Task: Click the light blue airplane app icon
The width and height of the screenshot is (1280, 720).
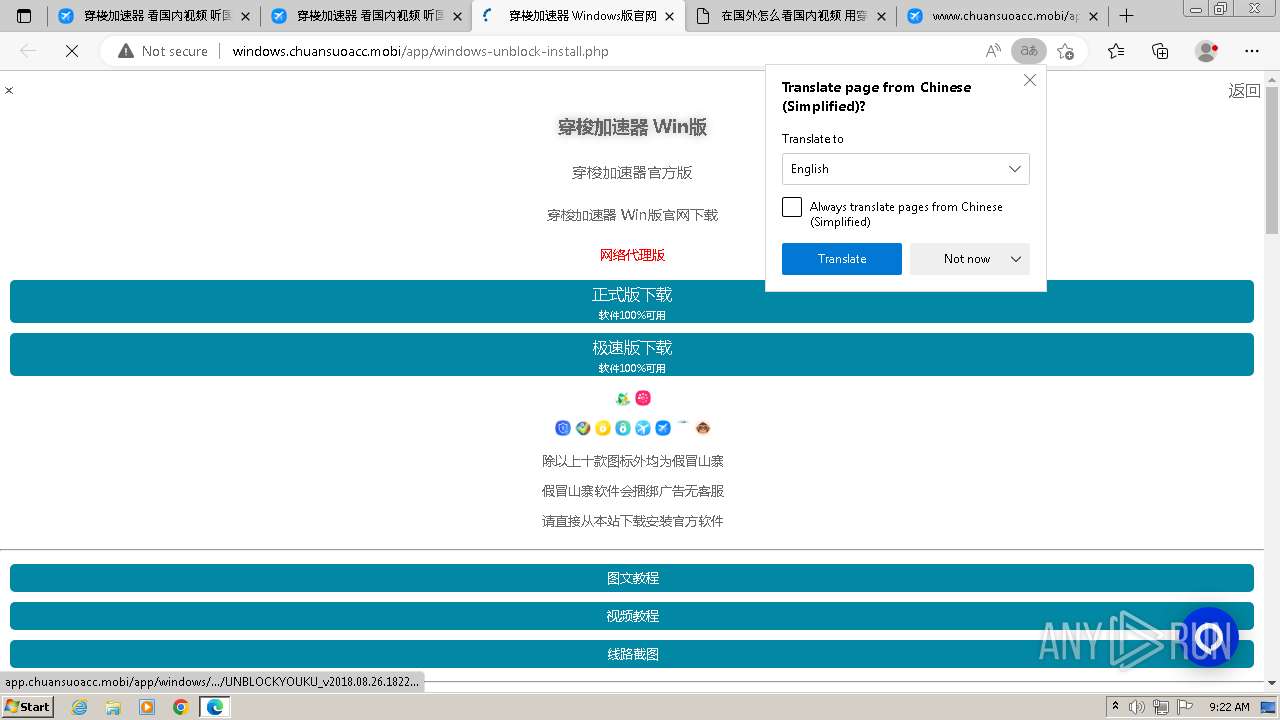Action: [643, 428]
